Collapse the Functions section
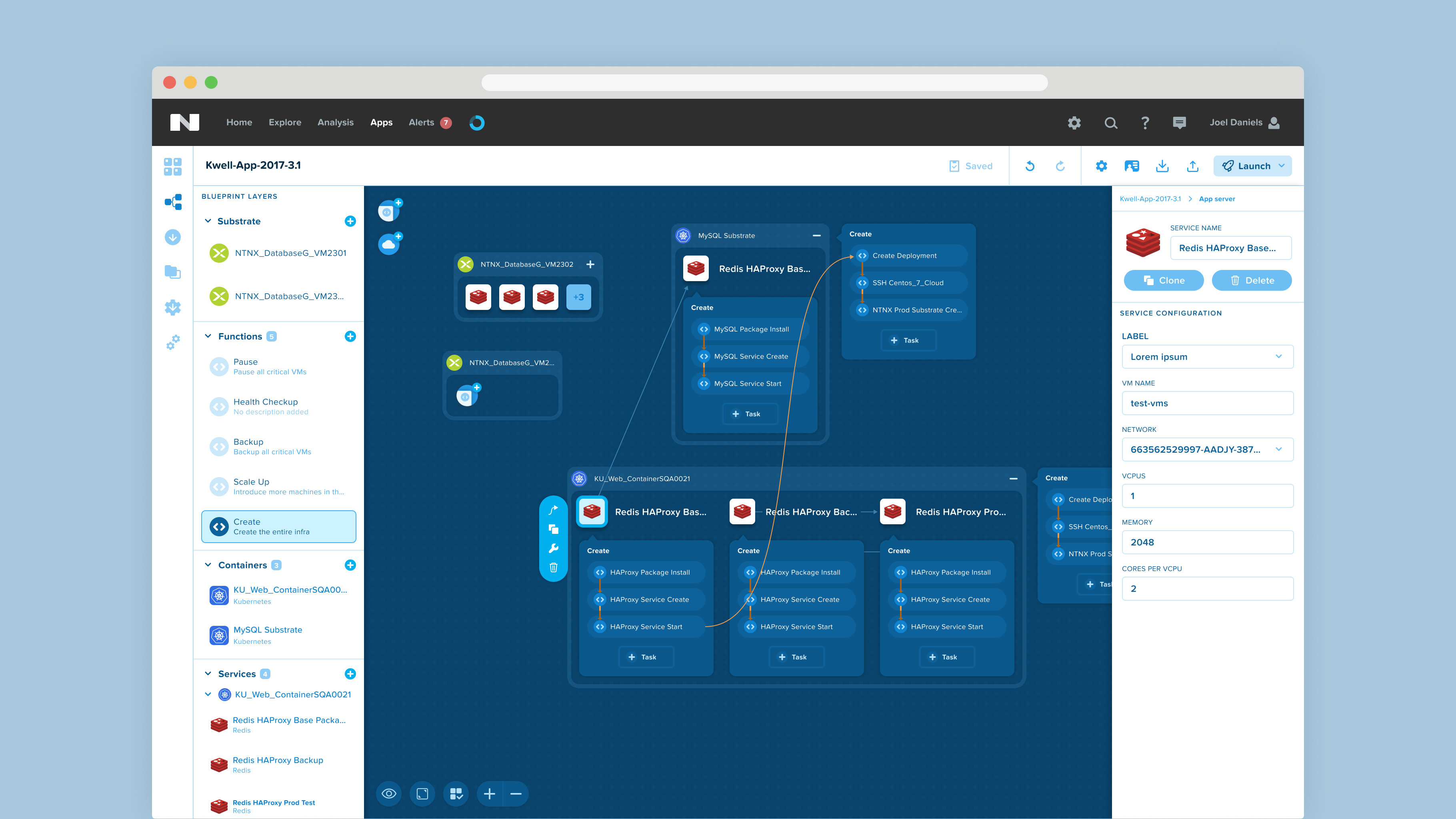 [208, 337]
